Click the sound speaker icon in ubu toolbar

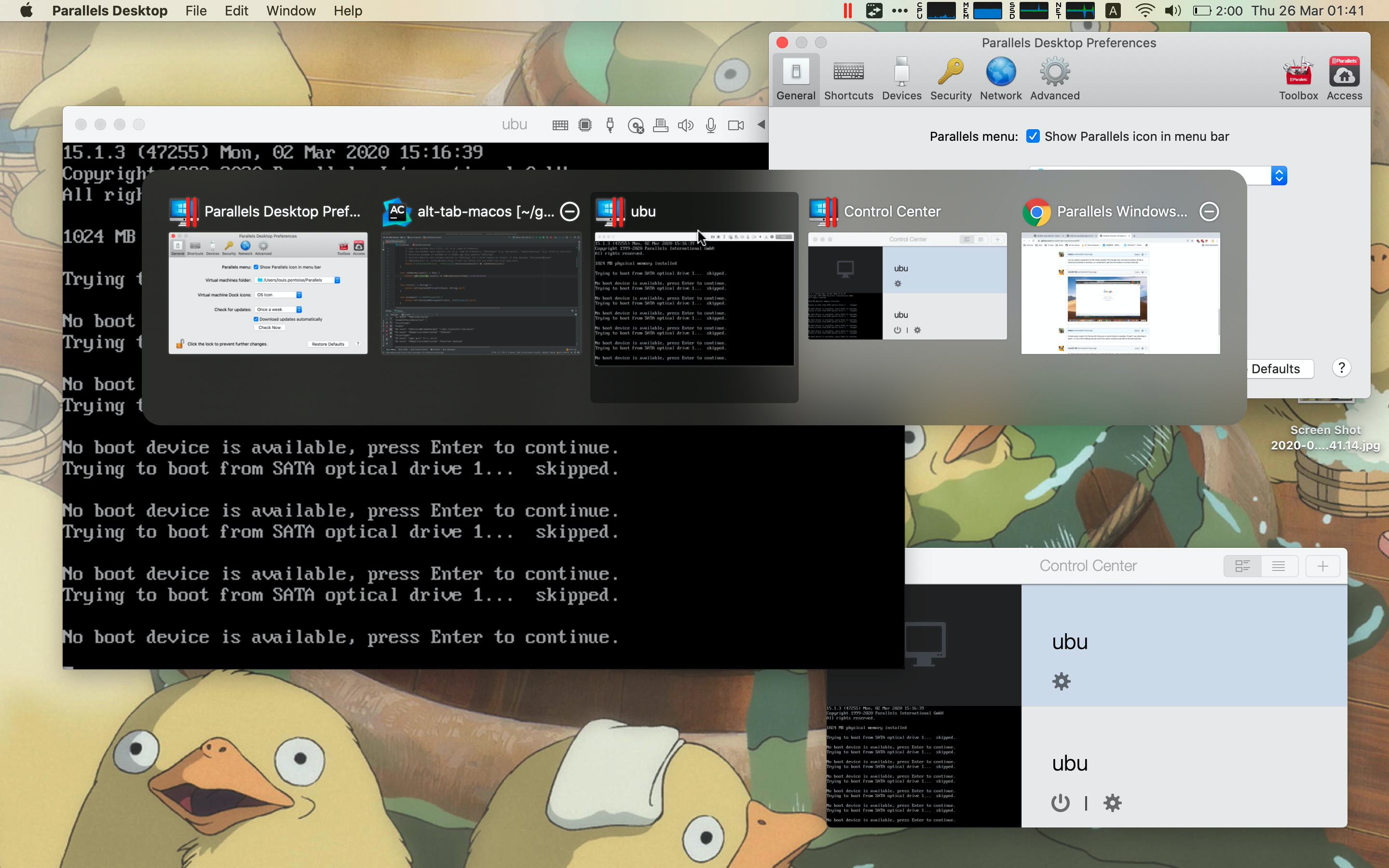click(685, 125)
